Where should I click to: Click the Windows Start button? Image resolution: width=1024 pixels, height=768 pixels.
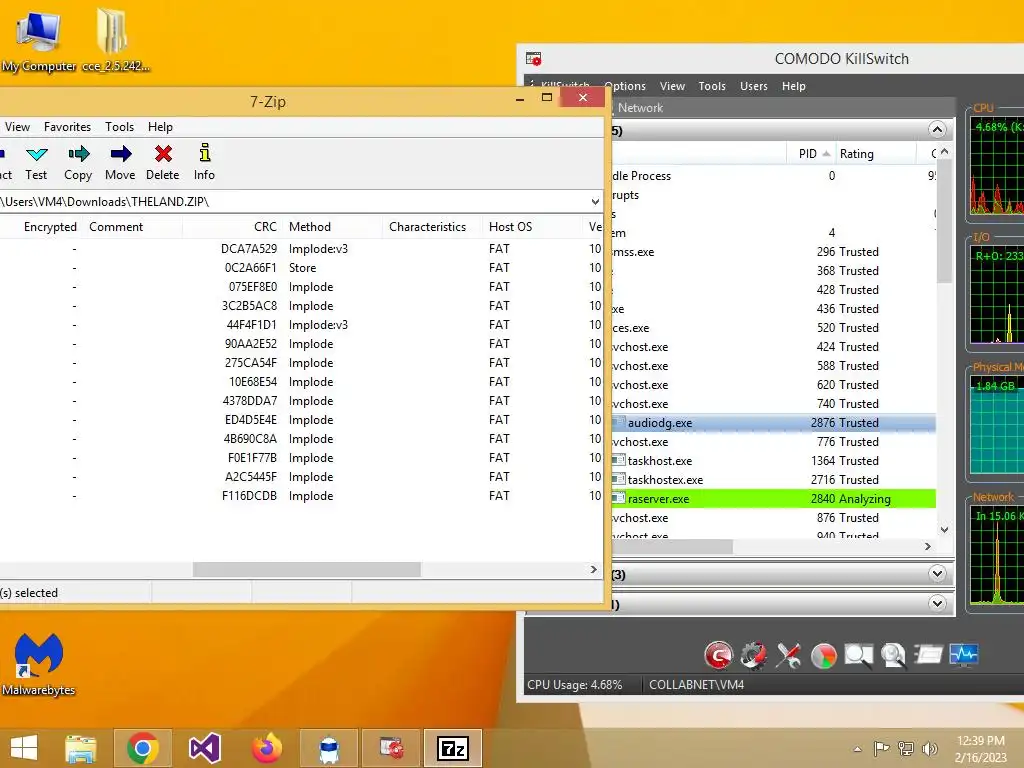pos(24,748)
